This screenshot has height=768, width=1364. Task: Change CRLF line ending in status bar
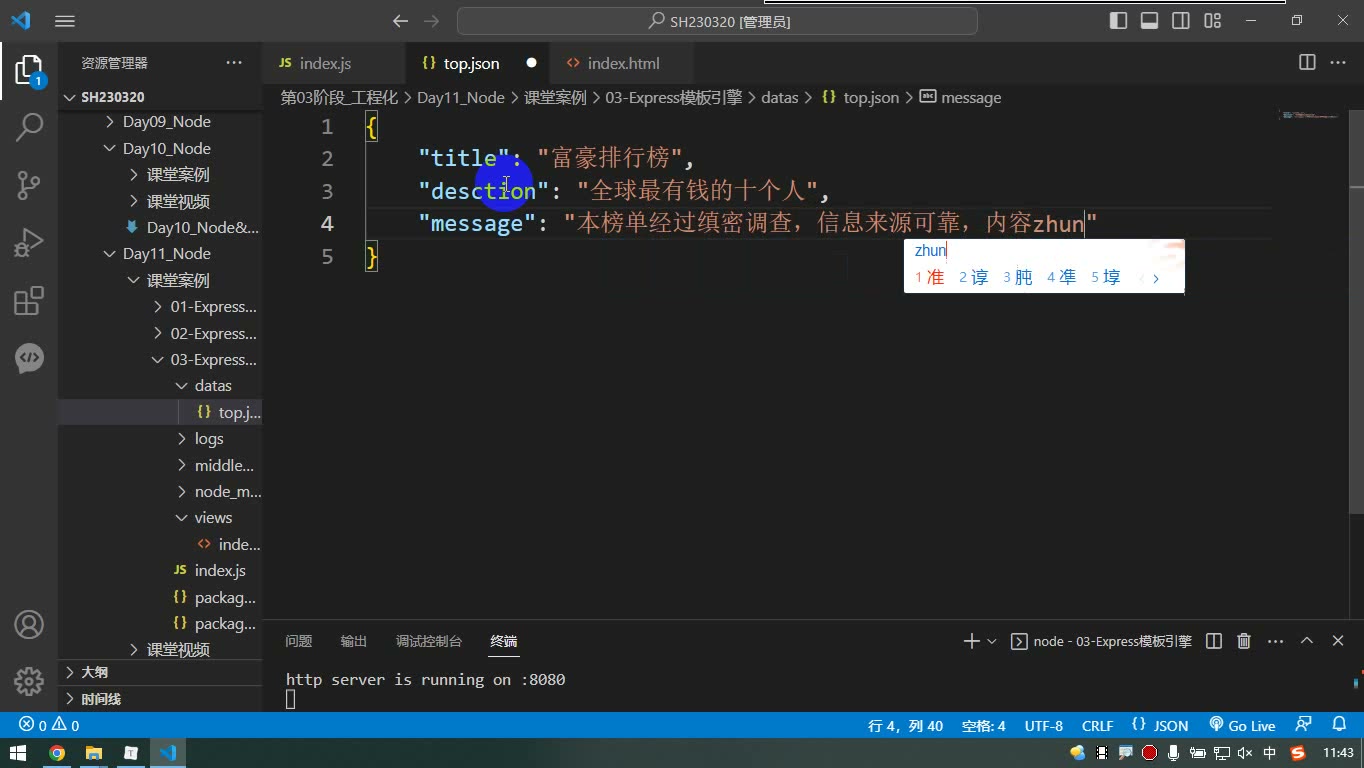[1097, 725]
